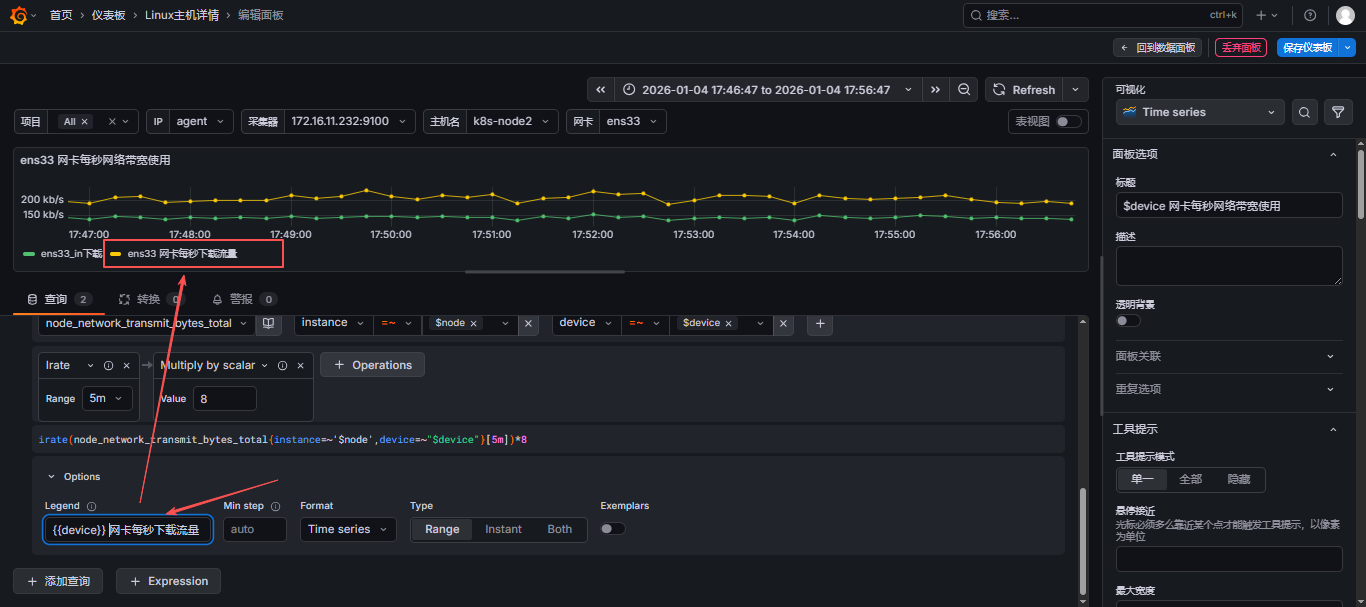
Task: Click the user avatar icon
Action: pos(1345,15)
